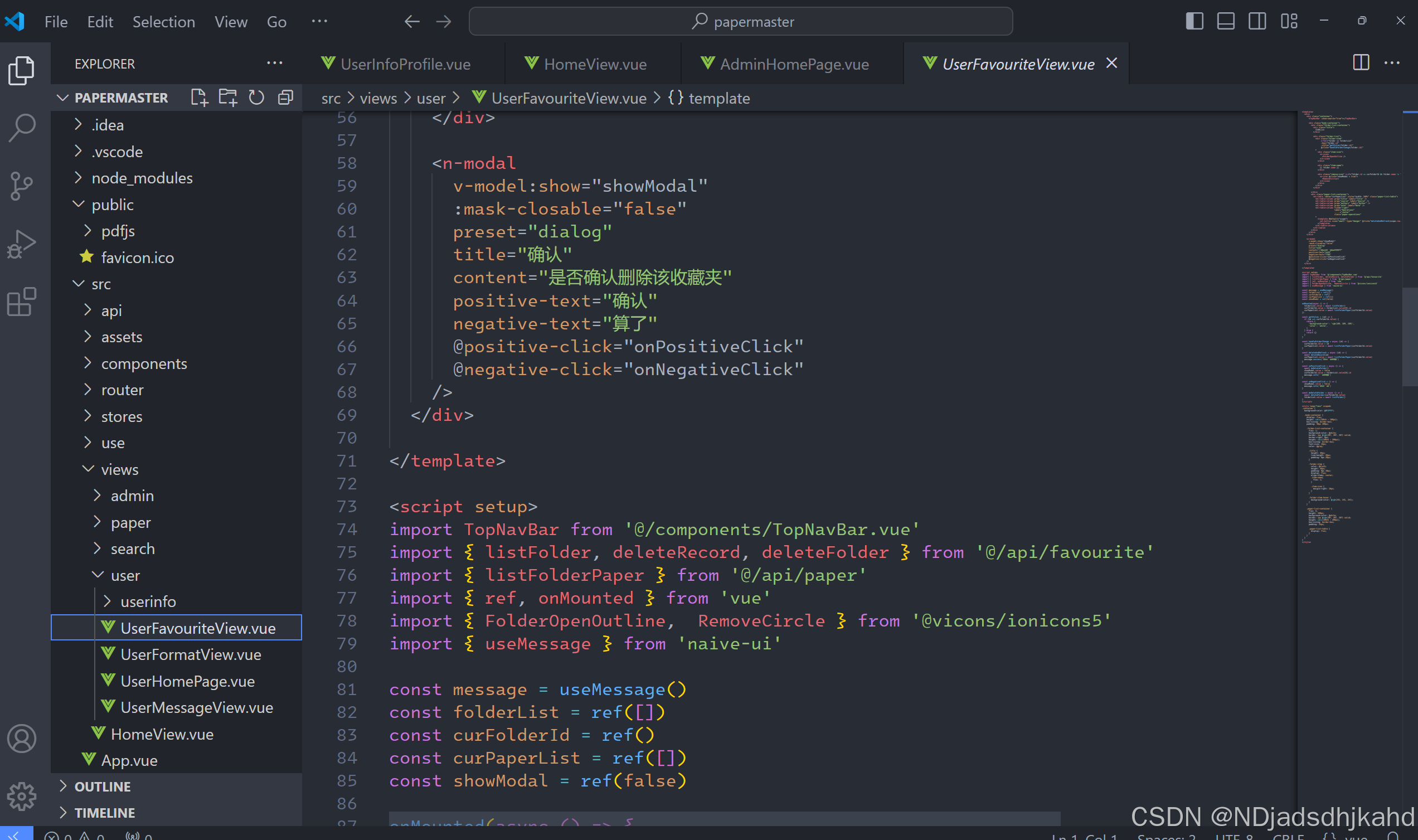Expand the node_modules folder
Screen dimensions: 1418x840
point(142,178)
